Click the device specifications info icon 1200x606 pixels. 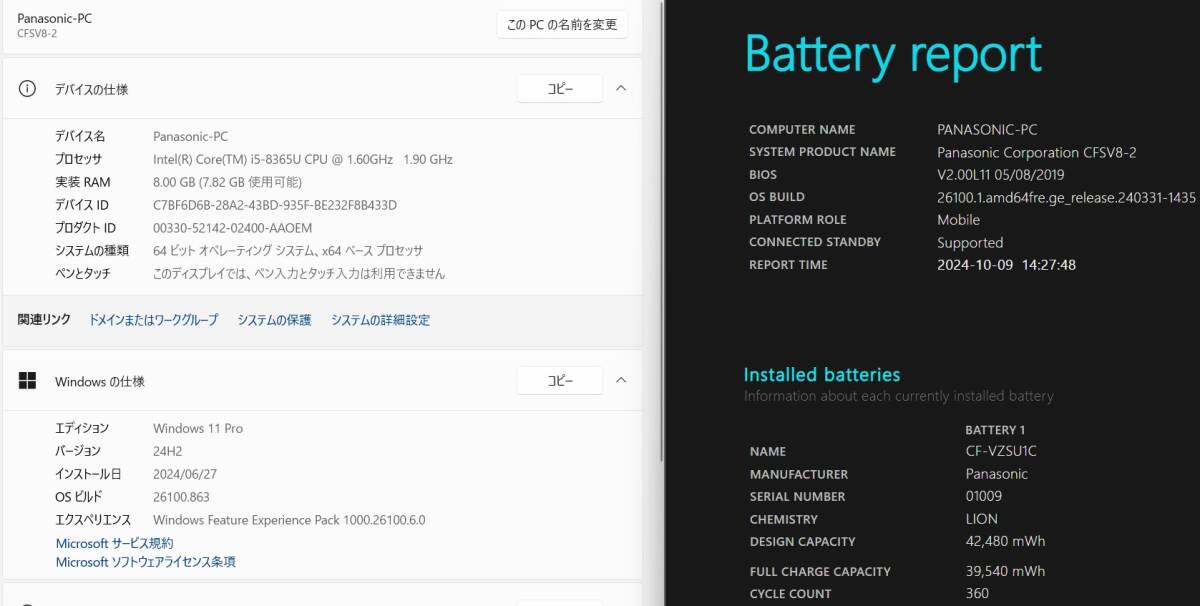tap(28, 89)
